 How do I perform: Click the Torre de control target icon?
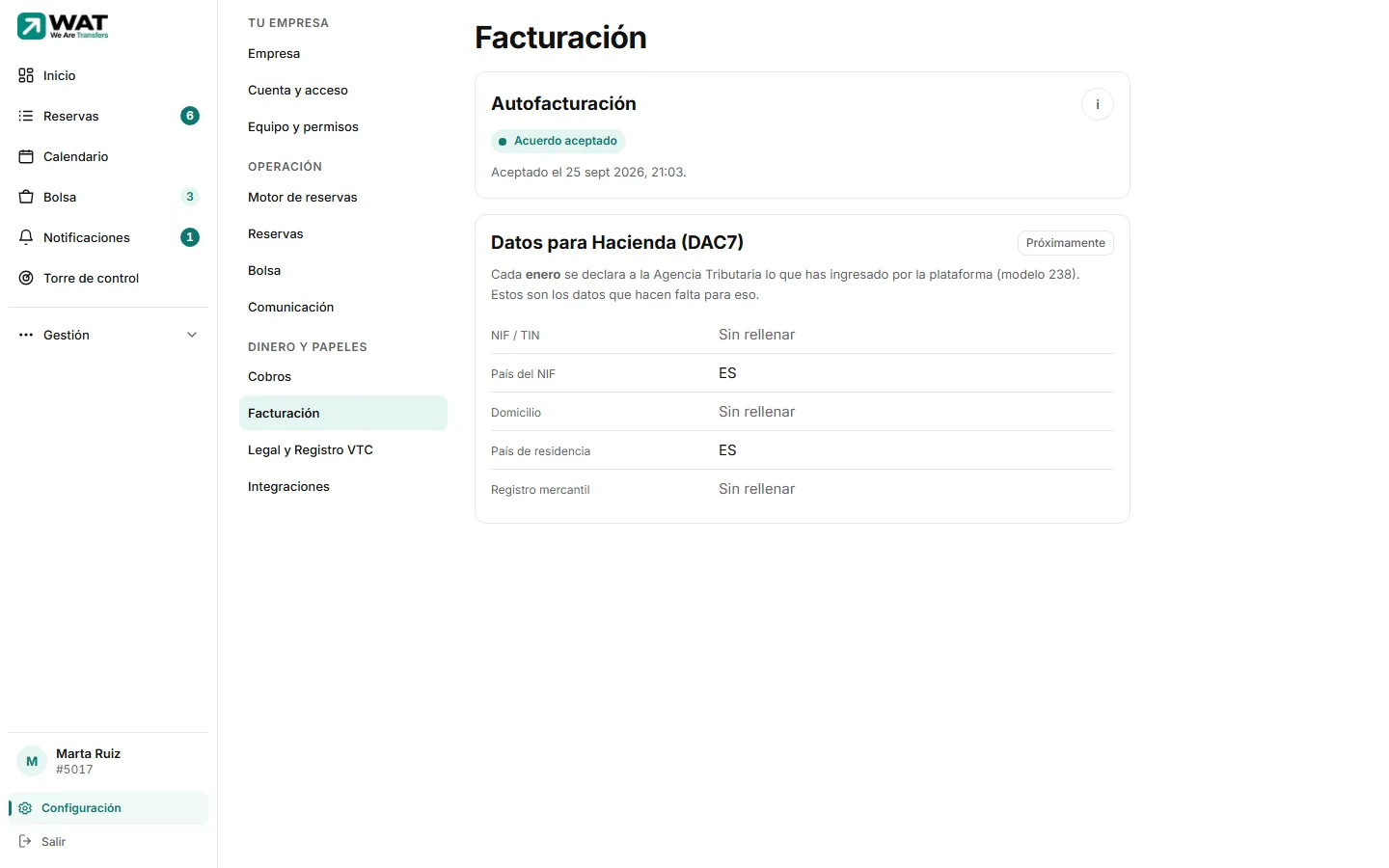click(26, 278)
